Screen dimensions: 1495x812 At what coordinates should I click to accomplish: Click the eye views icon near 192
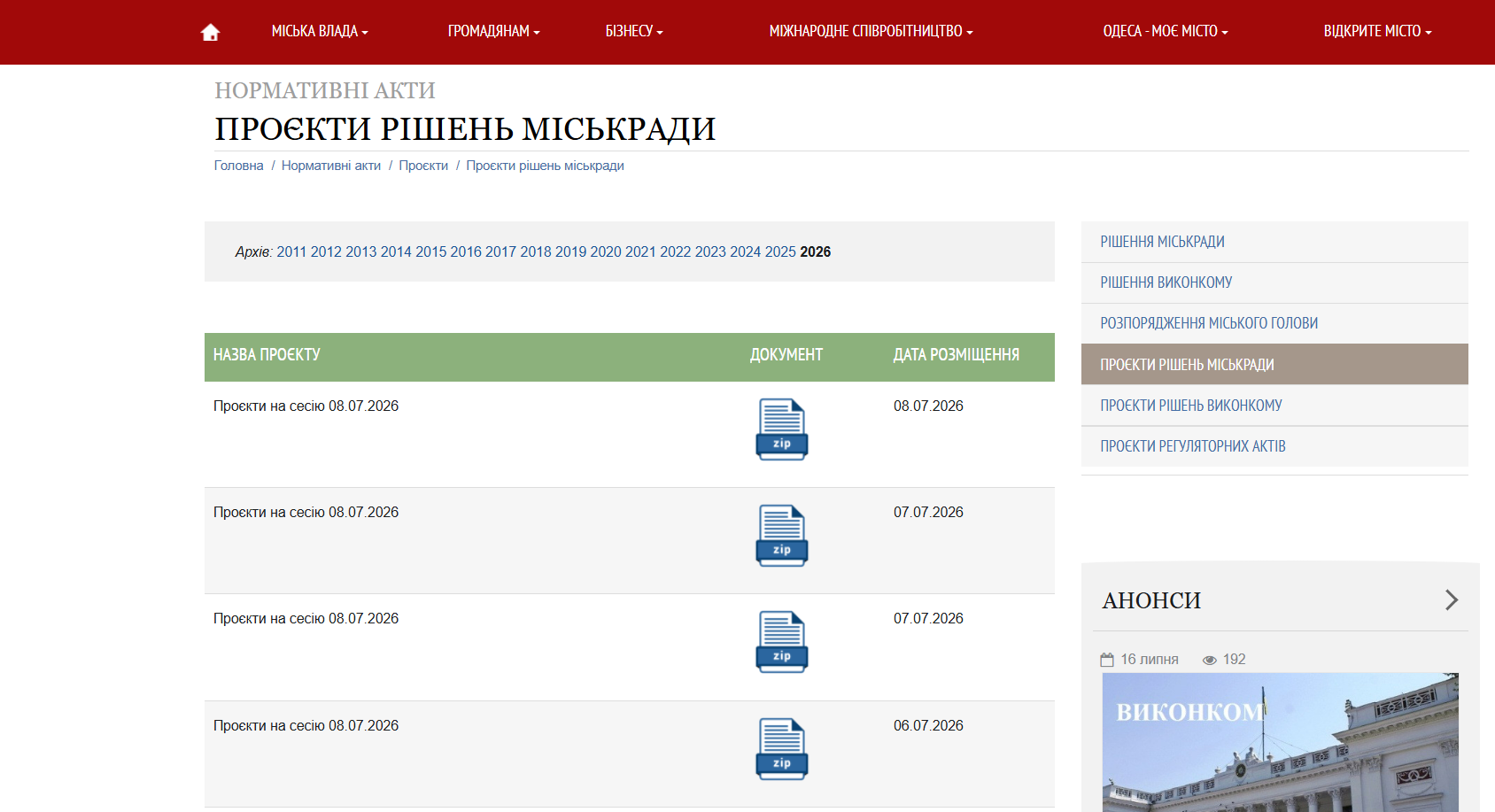[1209, 660]
